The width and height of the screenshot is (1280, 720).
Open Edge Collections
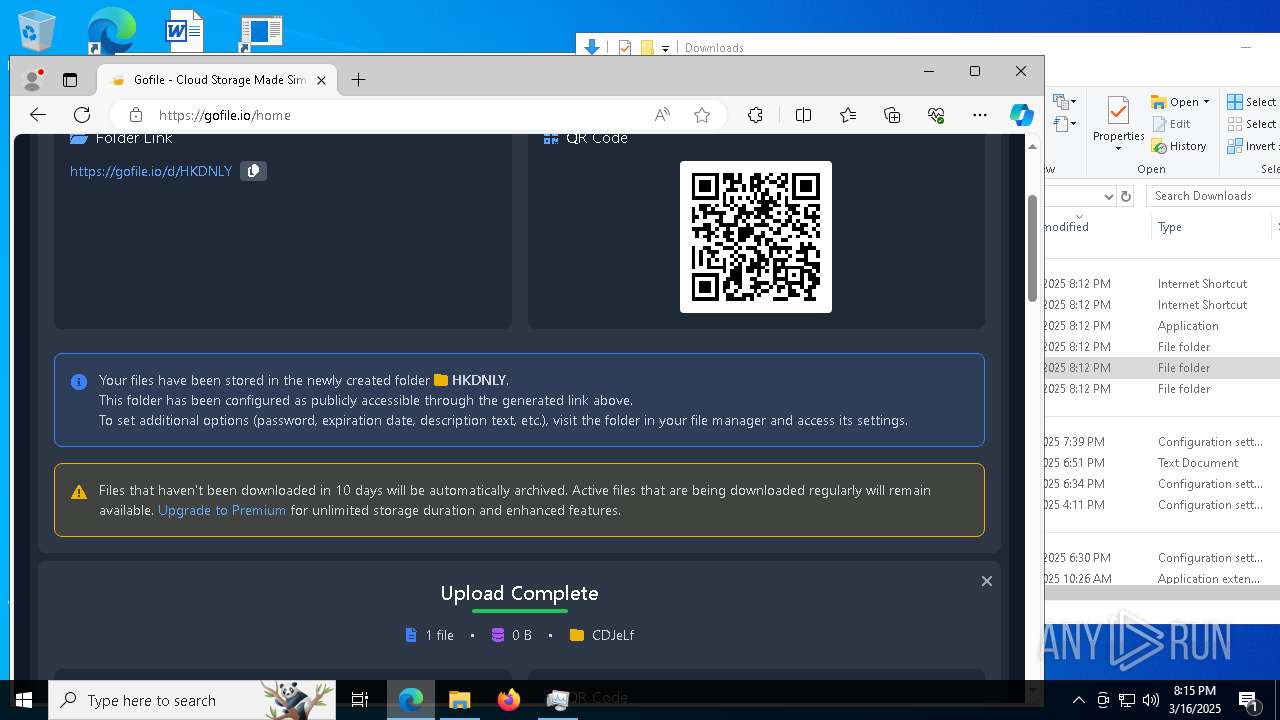[x=892, y=115]
